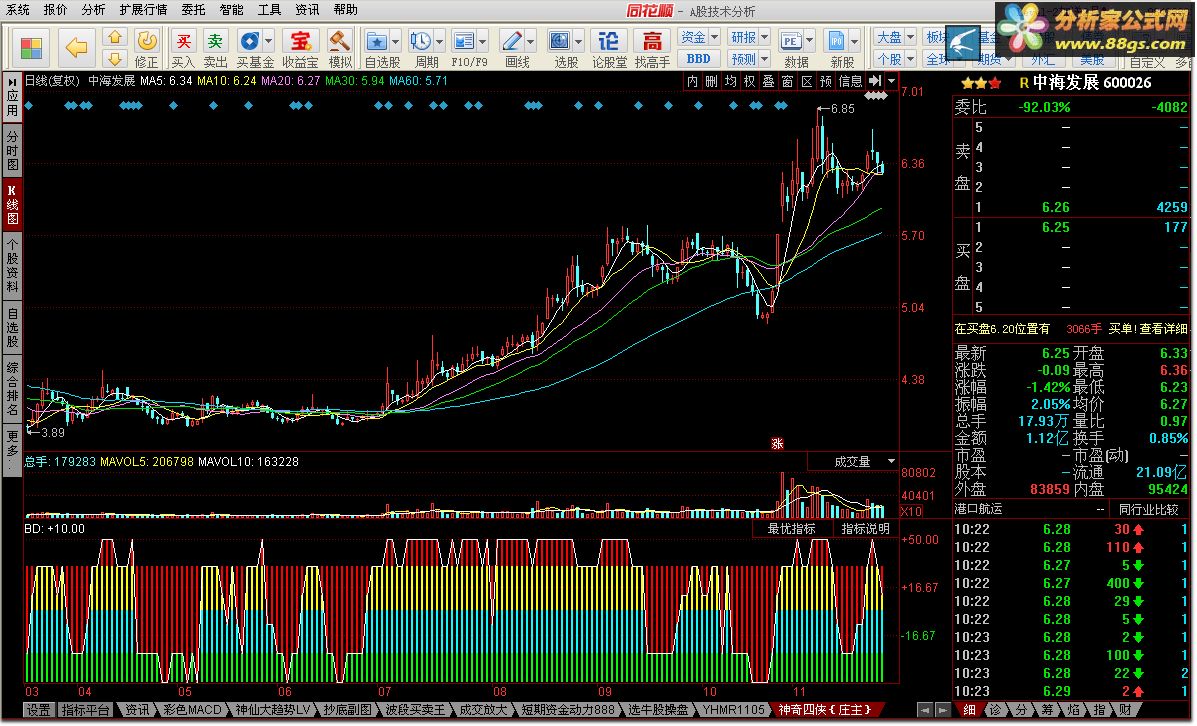The height and width of the screenshot is (726, 1197).
Task: Toggle the 预 forecast option
Action: coord(826,81)
